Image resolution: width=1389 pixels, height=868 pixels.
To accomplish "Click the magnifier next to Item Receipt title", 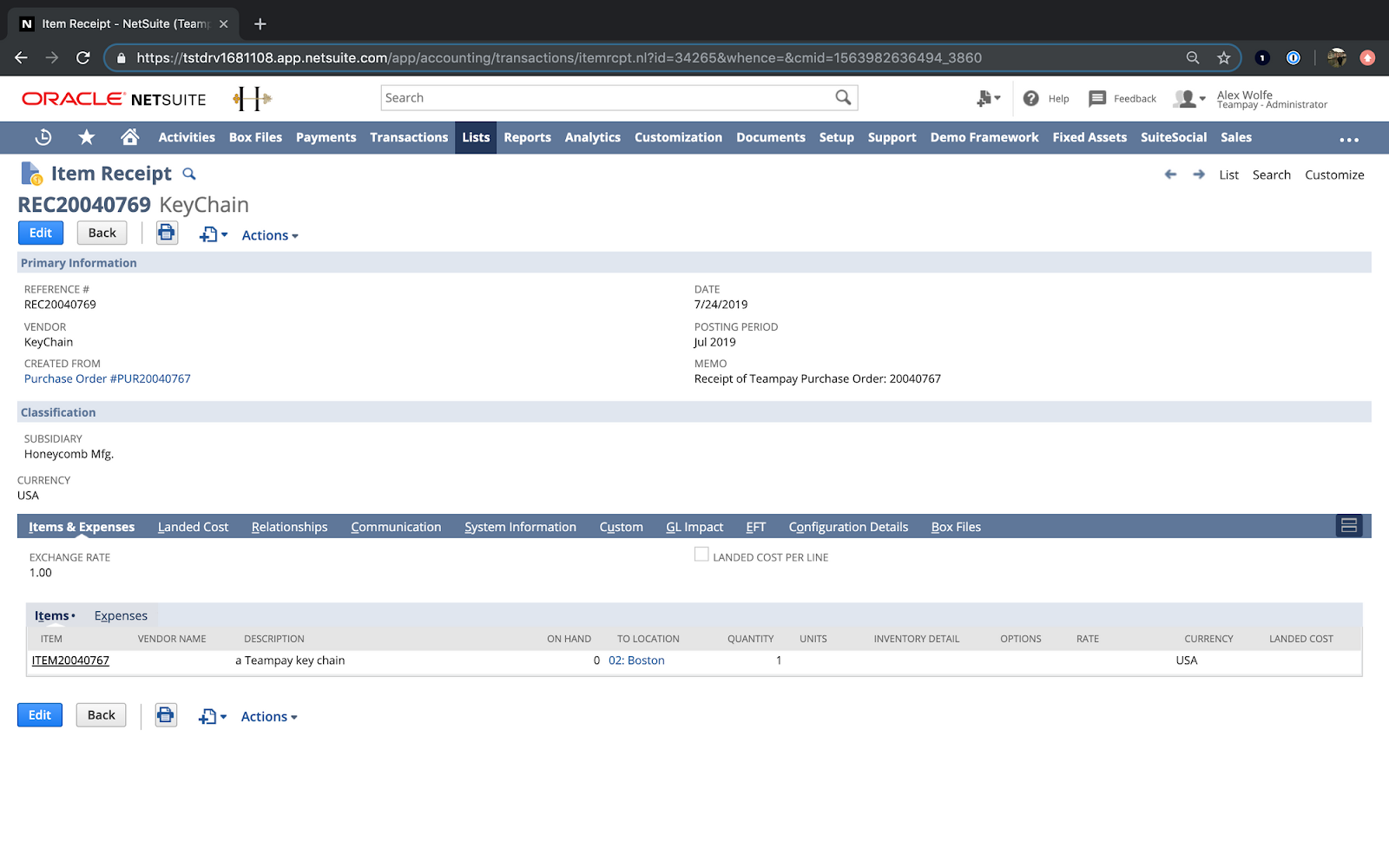I will click(189, 174).
